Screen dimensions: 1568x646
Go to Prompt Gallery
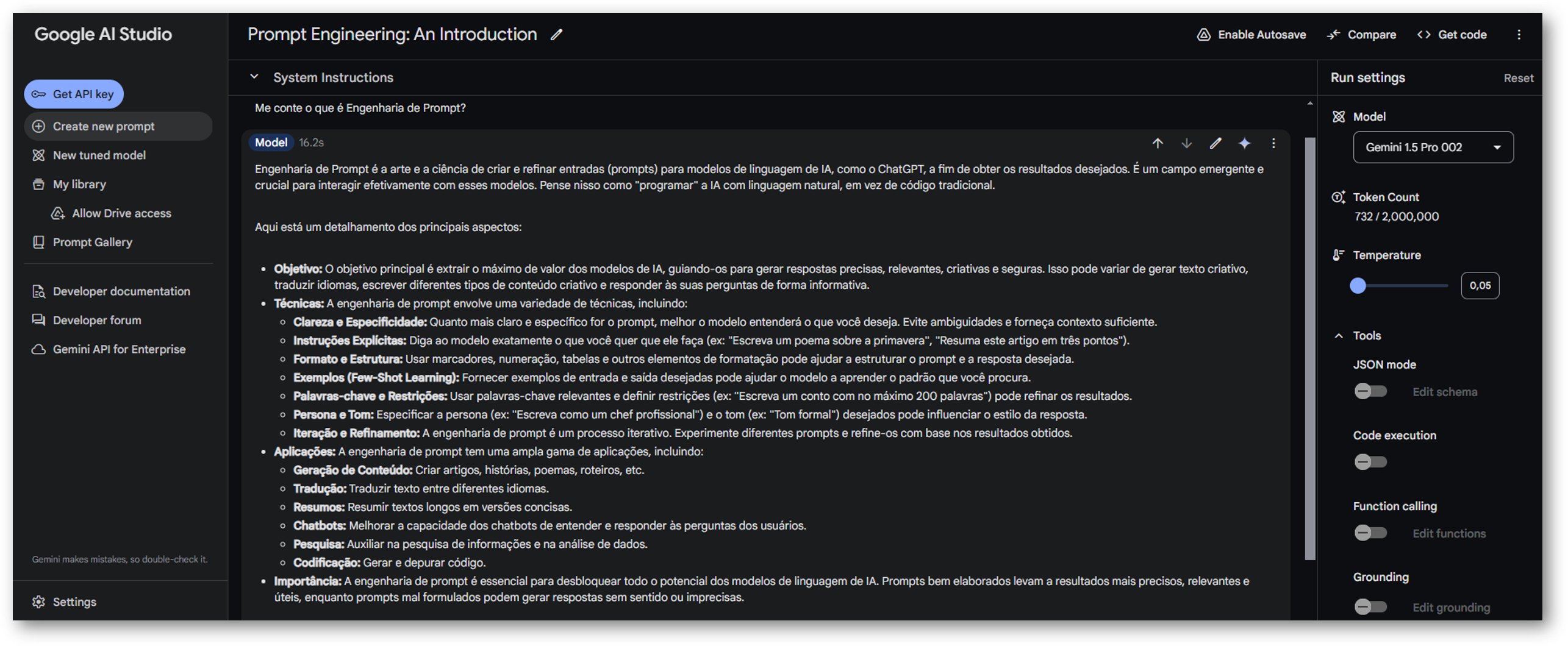(x=92, y=242)
